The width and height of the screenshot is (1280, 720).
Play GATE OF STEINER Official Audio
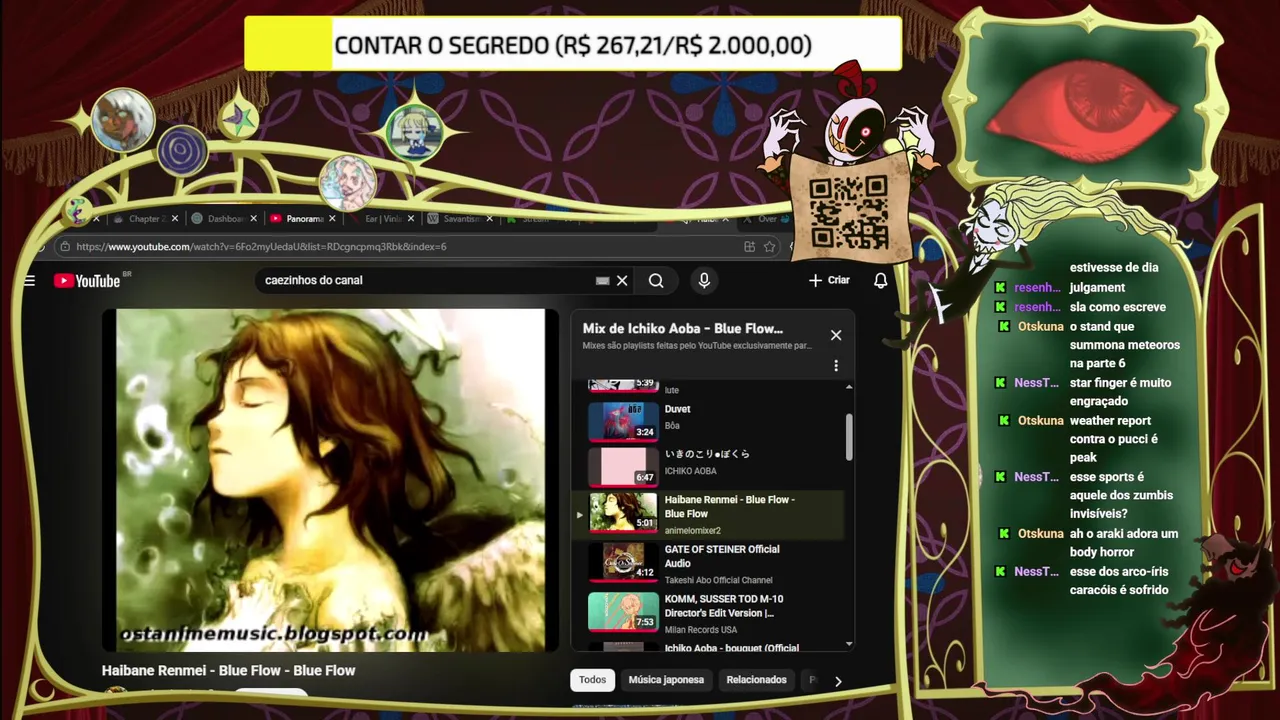[x=708, y=563]
